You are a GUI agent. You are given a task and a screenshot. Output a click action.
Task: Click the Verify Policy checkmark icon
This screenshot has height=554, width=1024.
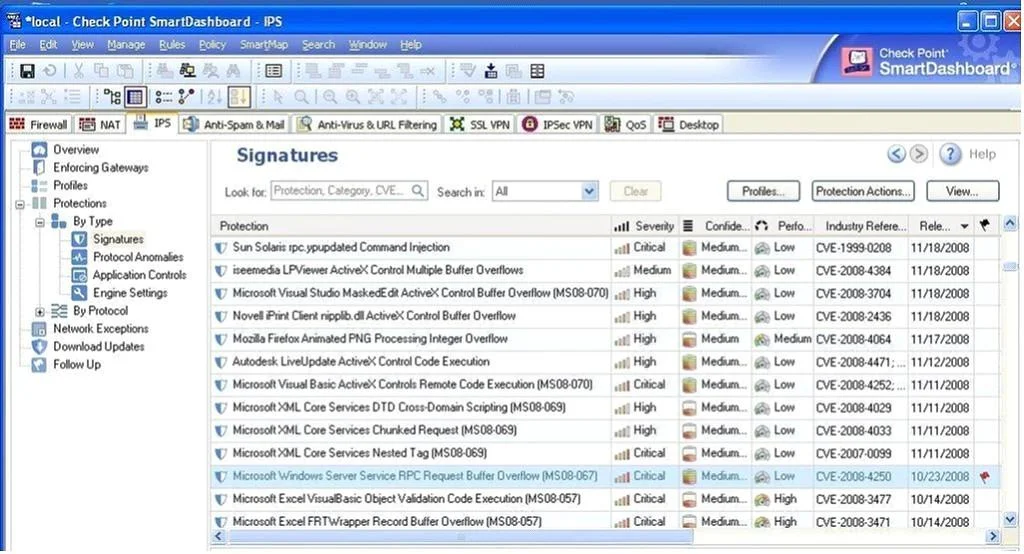tap(468, 71)
